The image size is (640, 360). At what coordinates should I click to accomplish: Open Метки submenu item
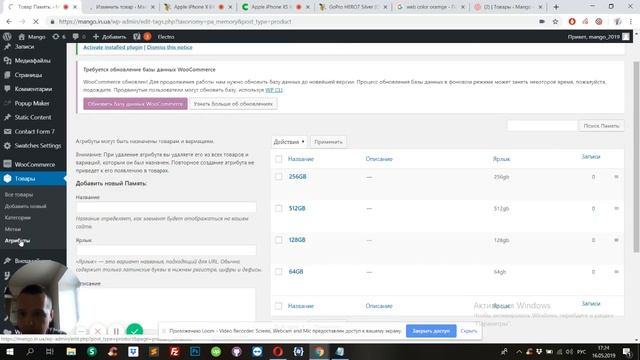click(13, 229)
